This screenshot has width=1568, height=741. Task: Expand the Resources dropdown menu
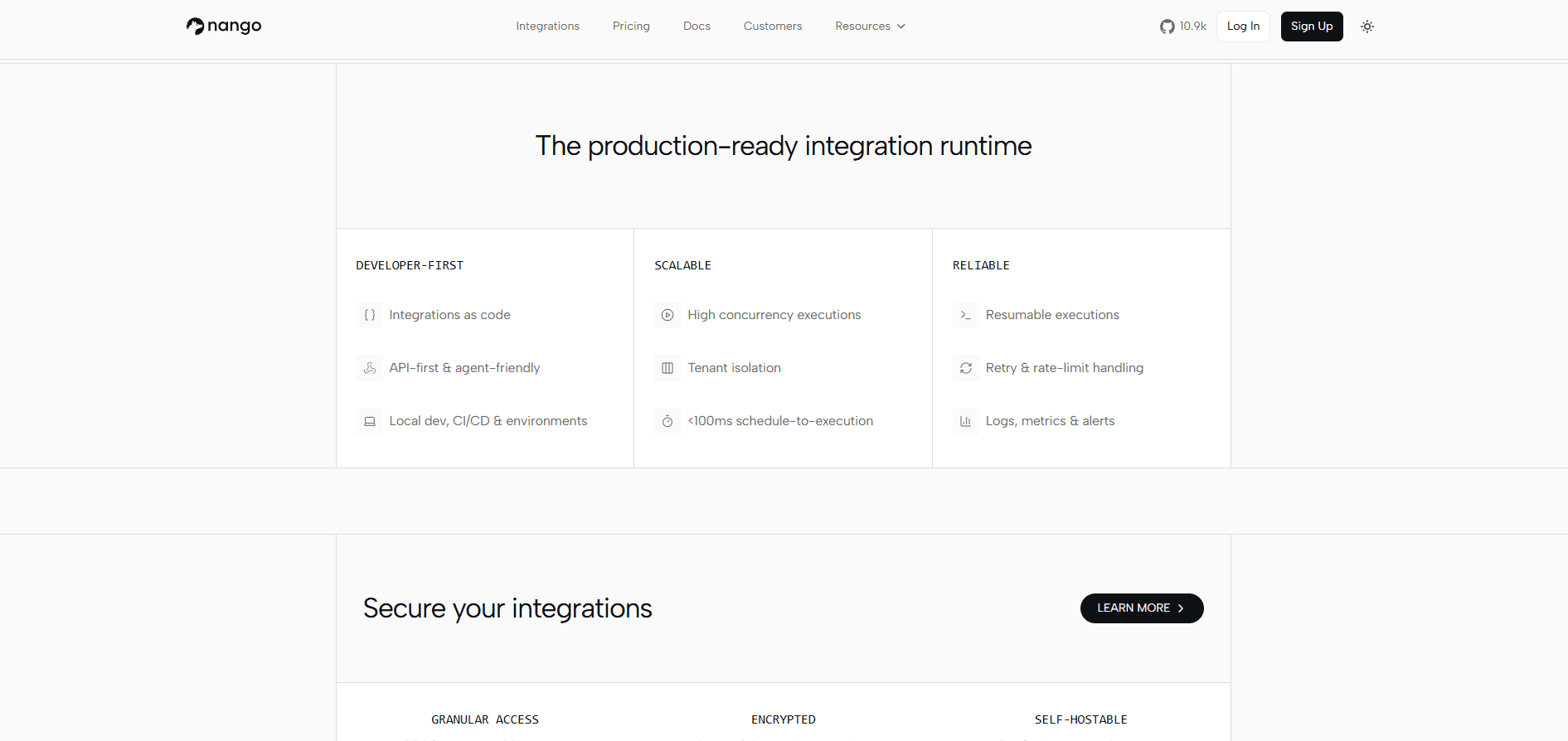[x=870, y=27]
